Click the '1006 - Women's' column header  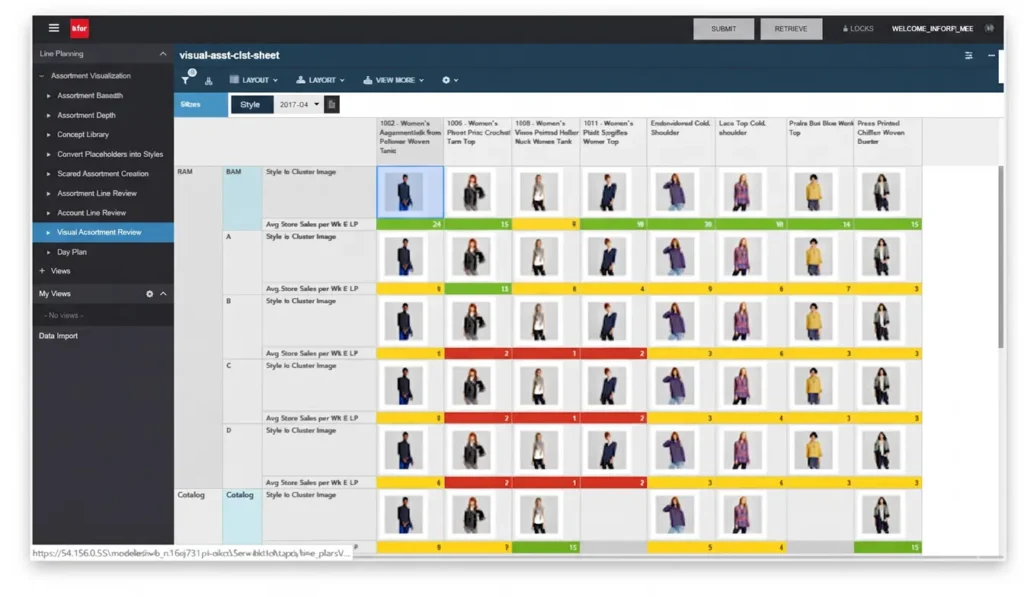click(478, 141)
